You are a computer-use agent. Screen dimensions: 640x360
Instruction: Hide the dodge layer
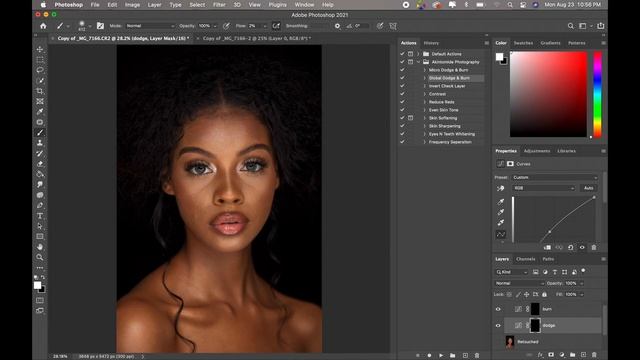pyautogui.click(x=498, y=326)
